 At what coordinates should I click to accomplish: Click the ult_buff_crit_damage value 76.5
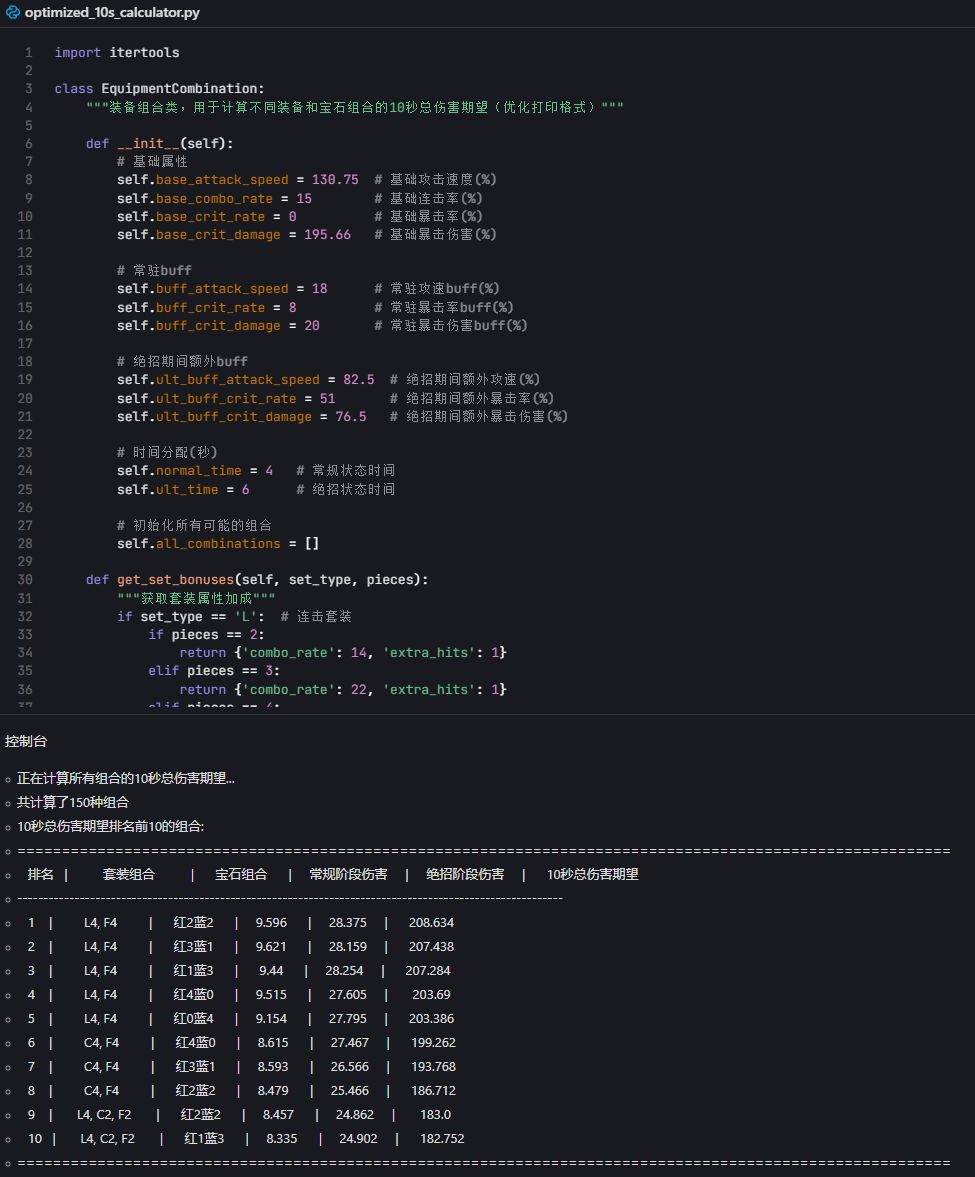click(x=350, y=417)
